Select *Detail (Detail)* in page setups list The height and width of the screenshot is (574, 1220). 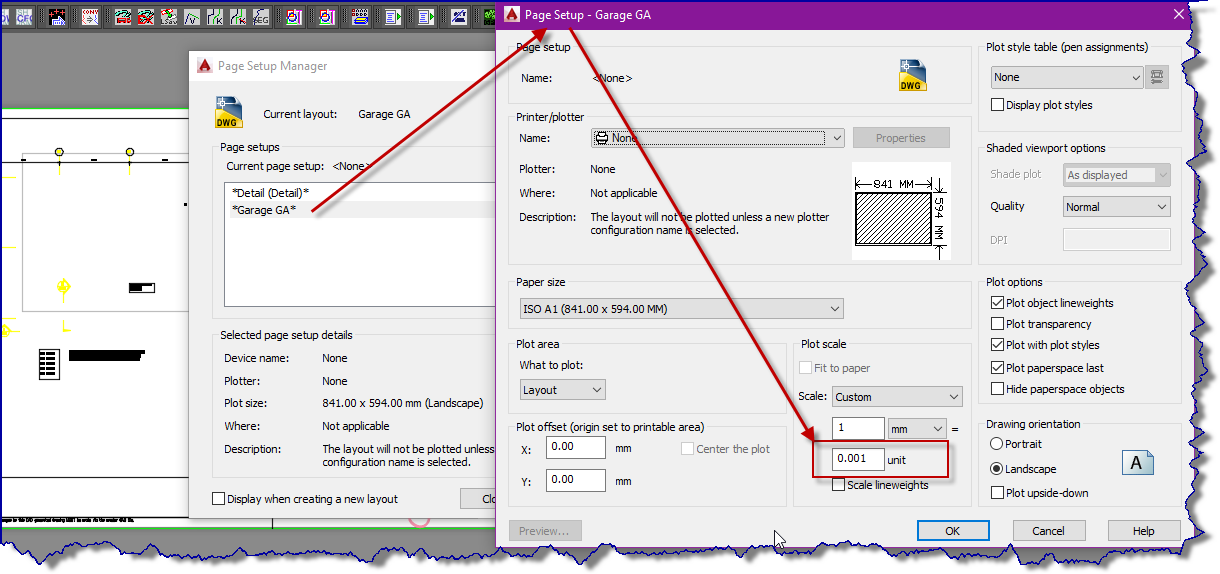(x=270, y=192)
